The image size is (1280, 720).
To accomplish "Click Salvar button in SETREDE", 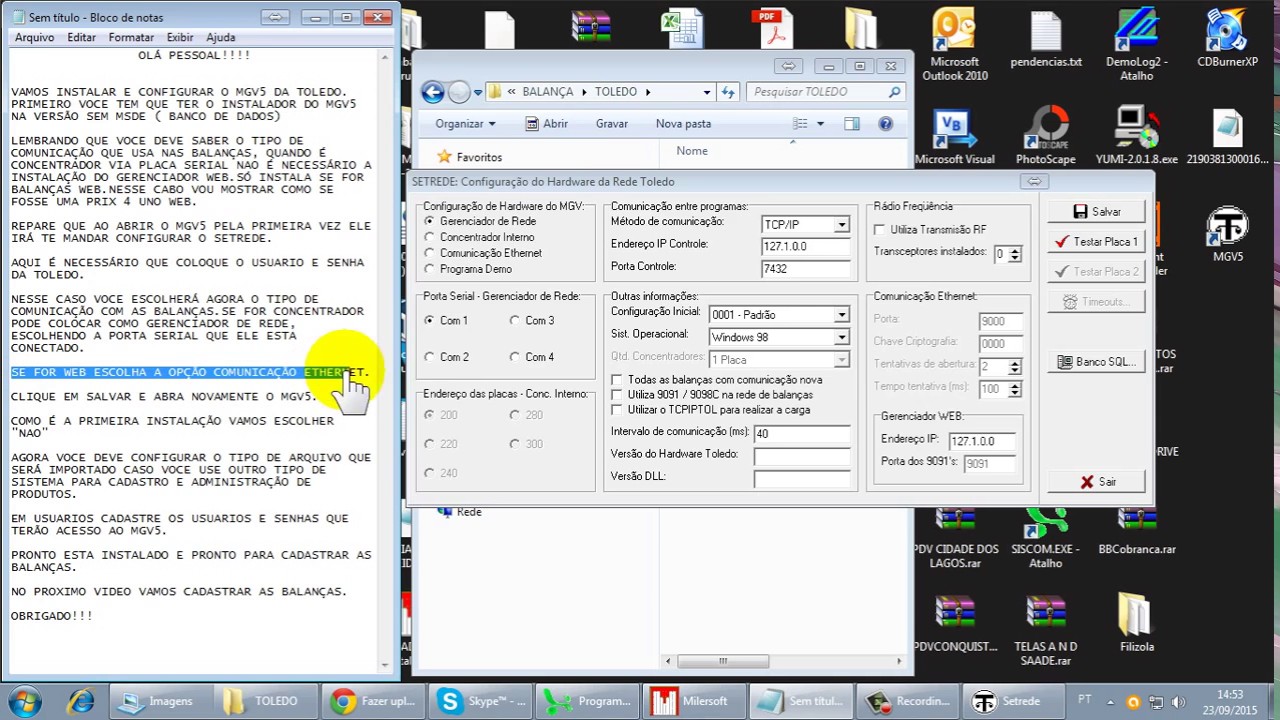I will pyautogui.click(x=1096, y=212).
